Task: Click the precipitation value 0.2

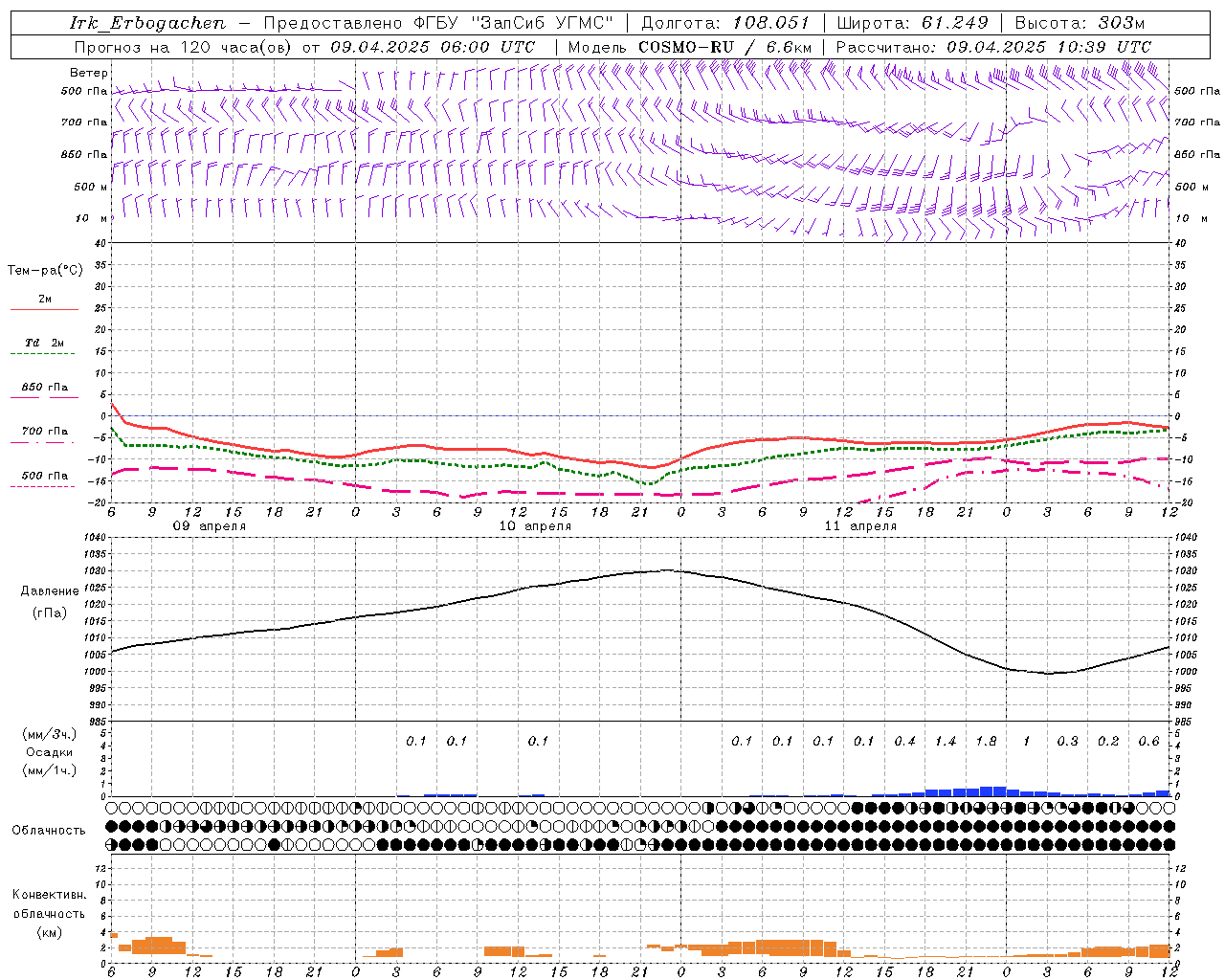Action: pyautogui.click(x=1108, y=742)
